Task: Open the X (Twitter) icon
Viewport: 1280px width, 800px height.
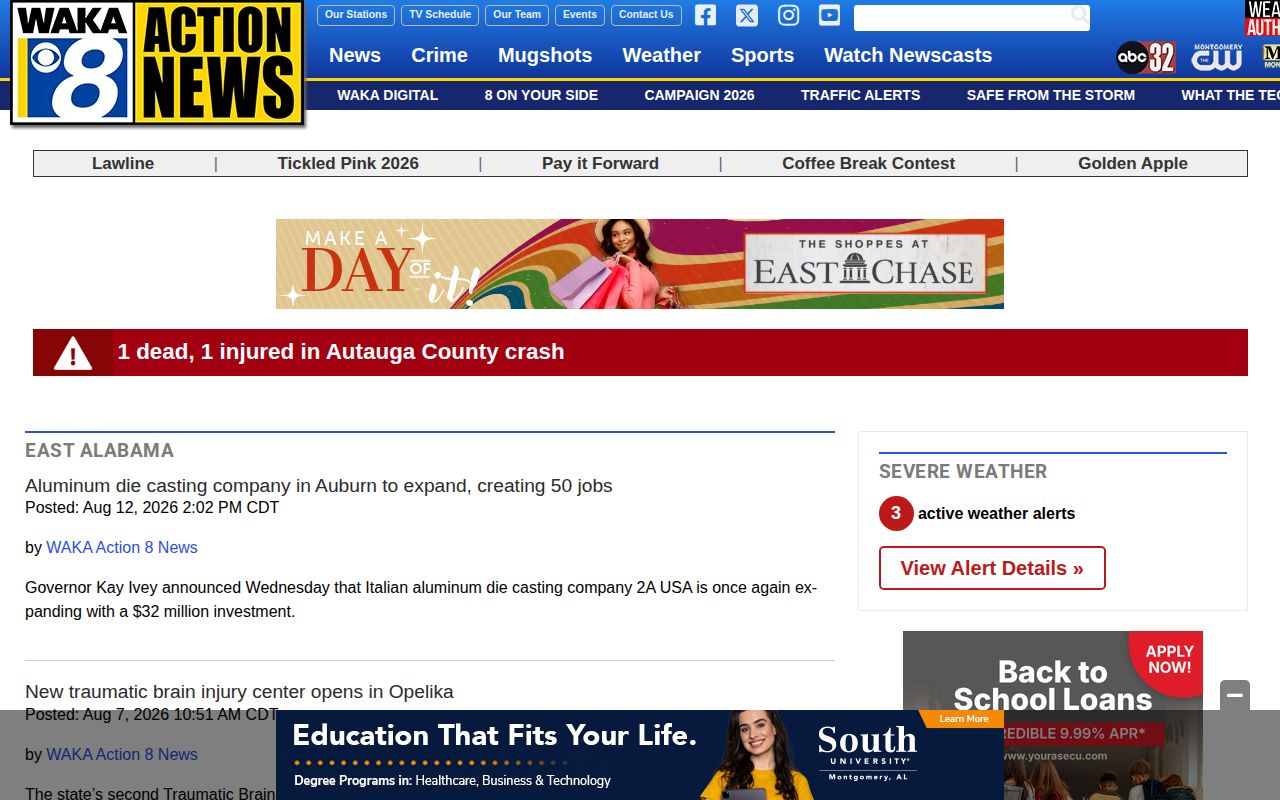Action: (x=747, y=15)
